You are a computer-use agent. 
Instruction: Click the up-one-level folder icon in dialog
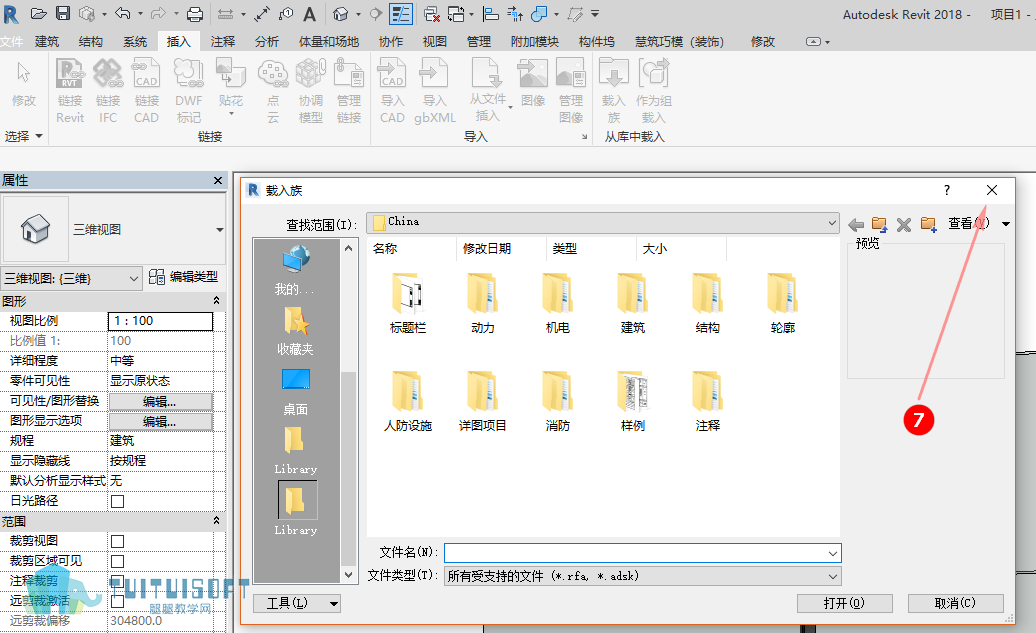coord(879,225)
